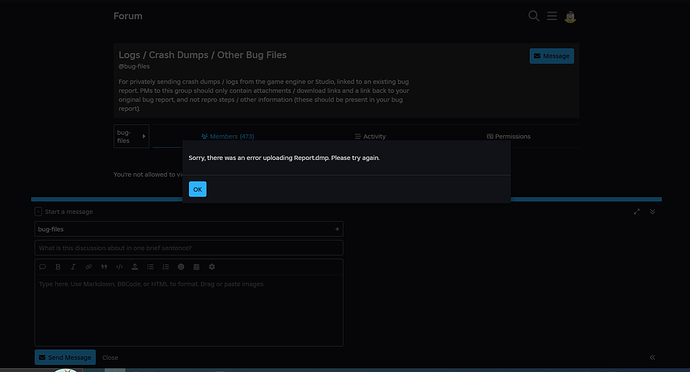Viewport: 690px width, 372px height.
Task: Insert a blockquote with the quote icon
Action: [104, 267]
